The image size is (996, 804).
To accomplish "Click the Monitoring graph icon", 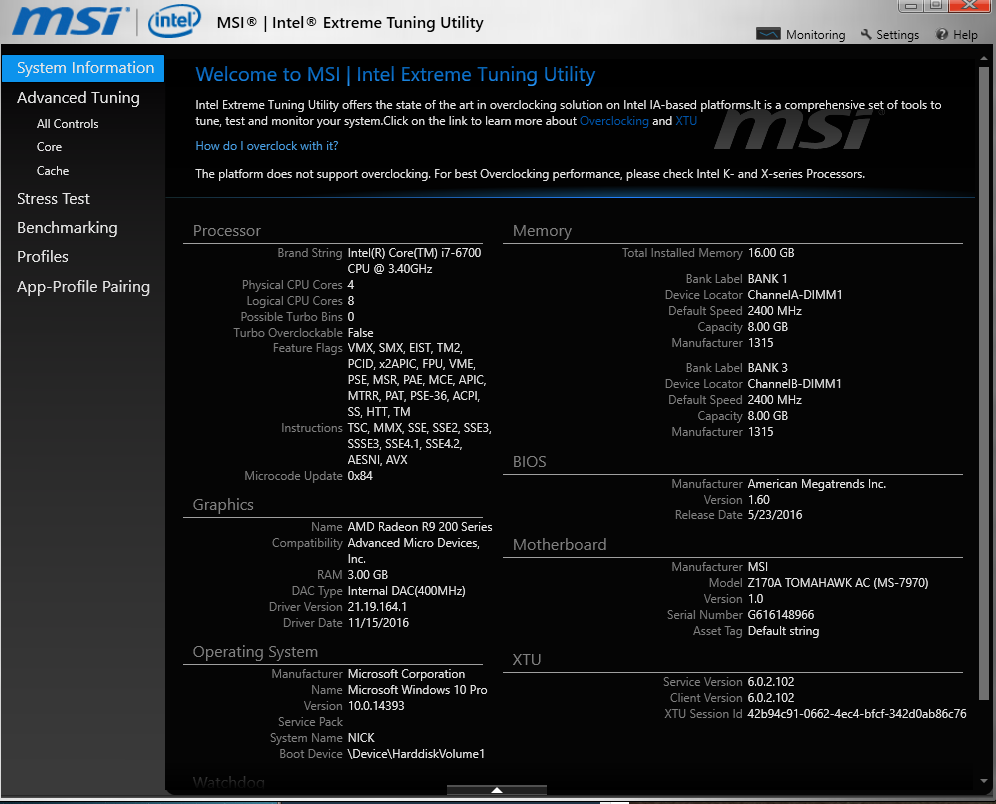I will click(768, 34).
